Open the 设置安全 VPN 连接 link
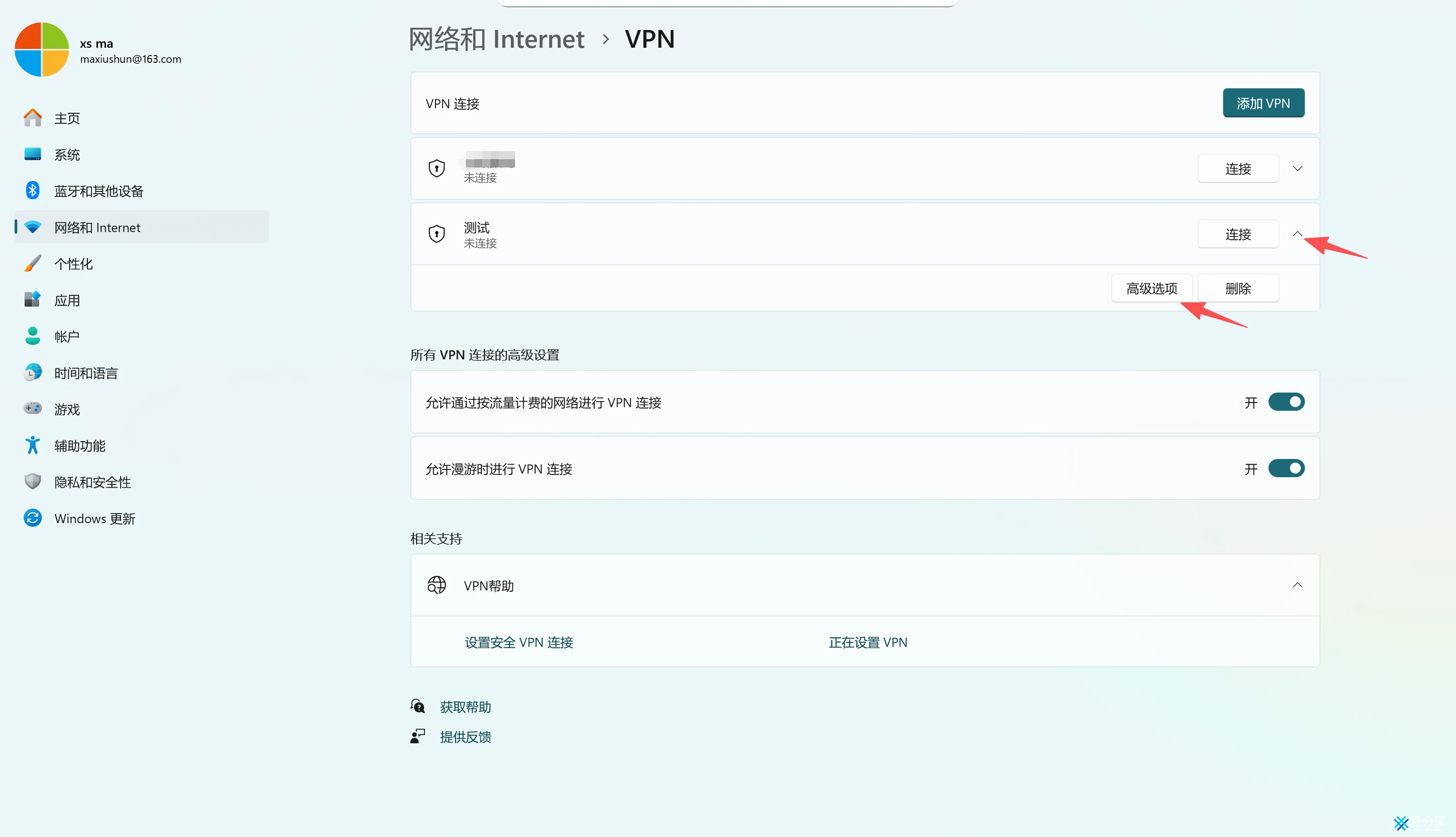 coord(519,642)
